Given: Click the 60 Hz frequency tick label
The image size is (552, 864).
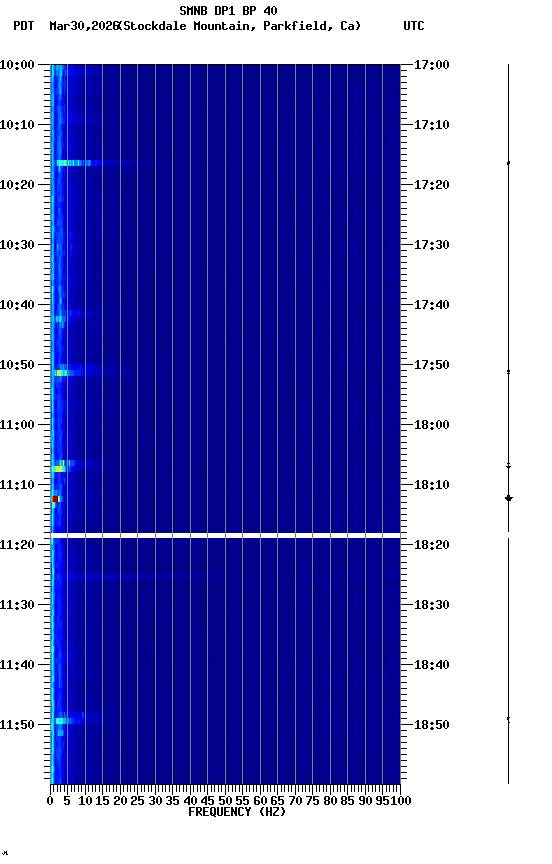Looking at the screenshot, I should (x=260, y=801).
